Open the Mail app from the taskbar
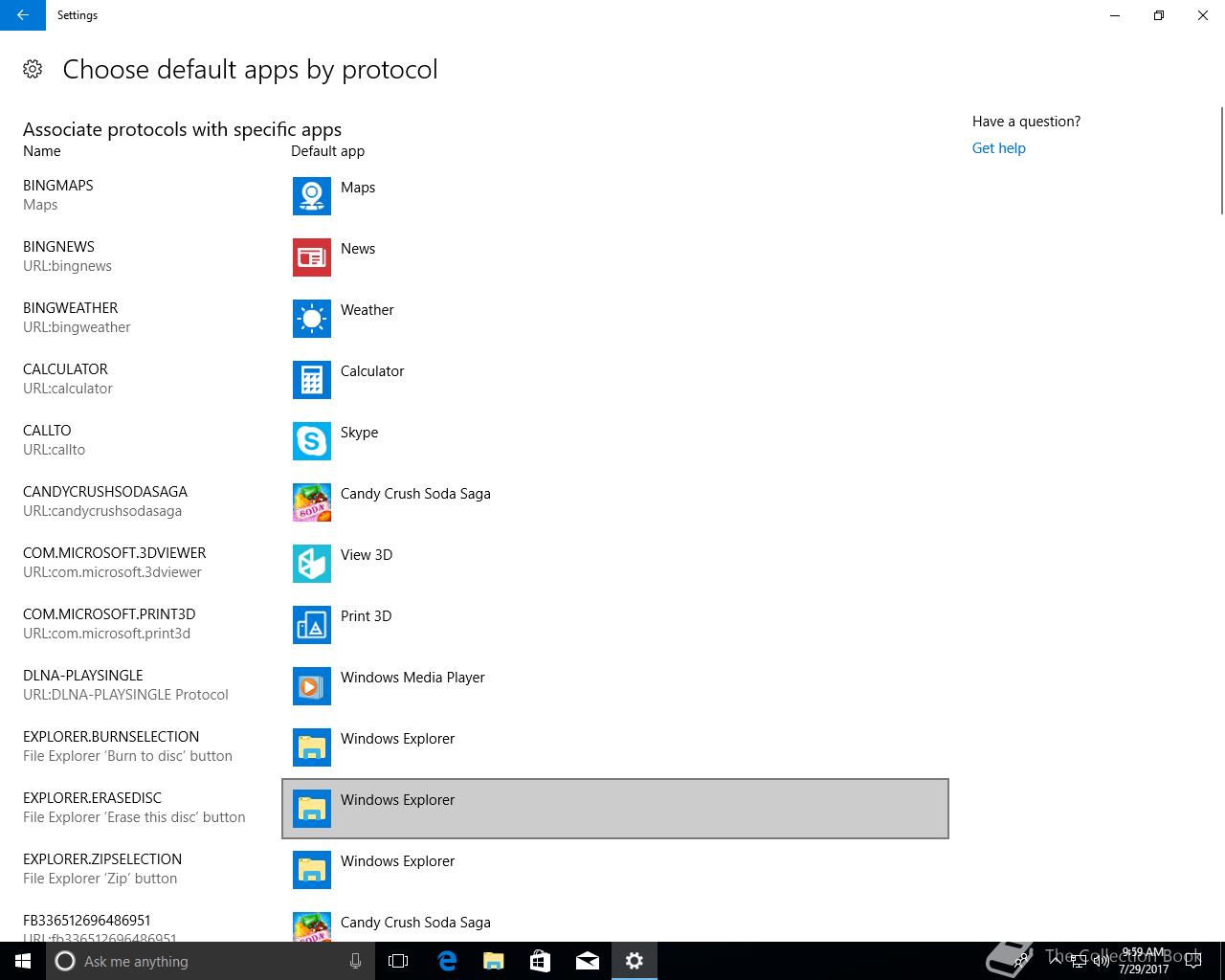Screen dimensions: 1225x980 (588, 961)
